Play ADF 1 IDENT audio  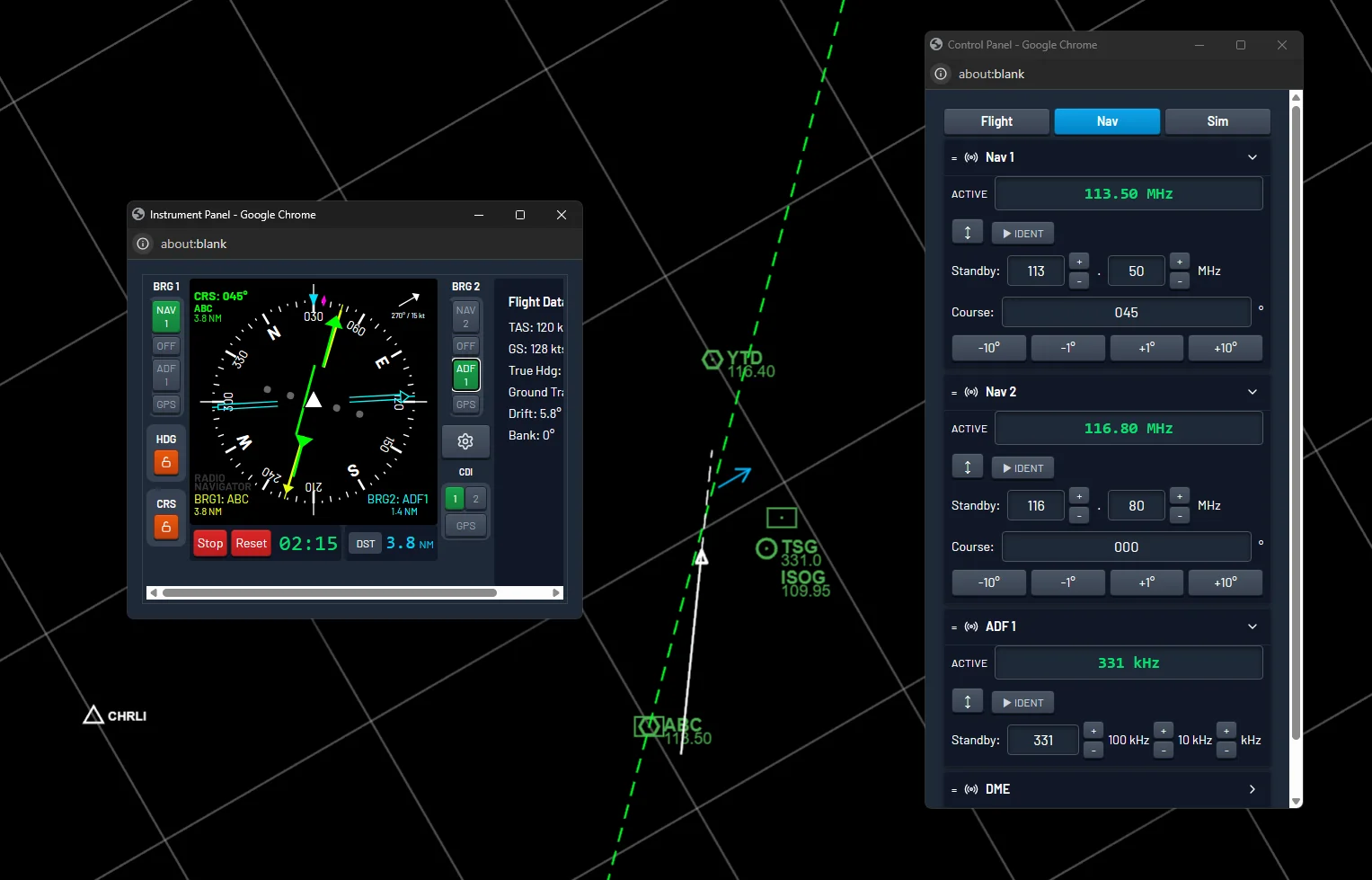(1023, 703)
